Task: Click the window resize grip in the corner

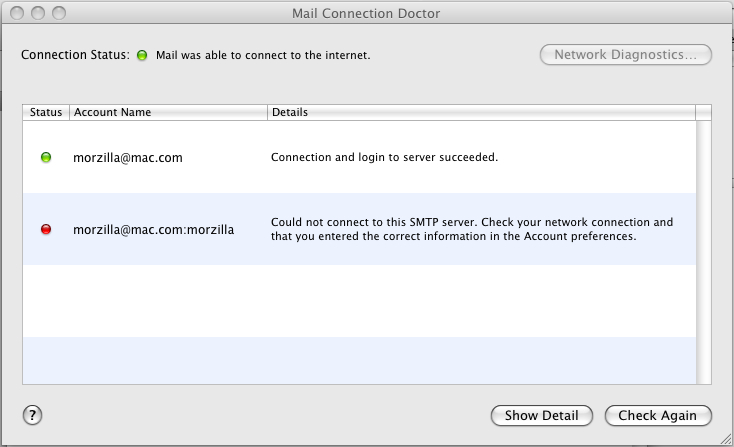Action: click(x=726, y=439)
